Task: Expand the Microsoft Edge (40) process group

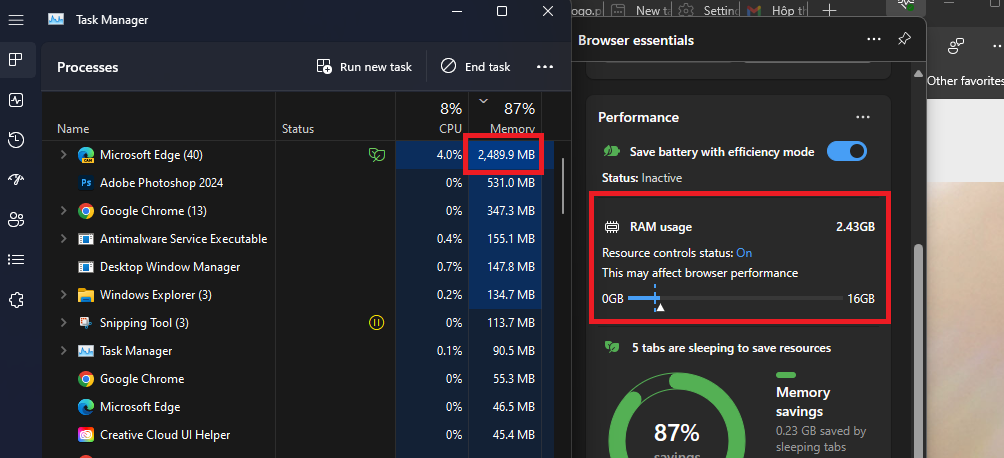Action: [x=63, y=155]
